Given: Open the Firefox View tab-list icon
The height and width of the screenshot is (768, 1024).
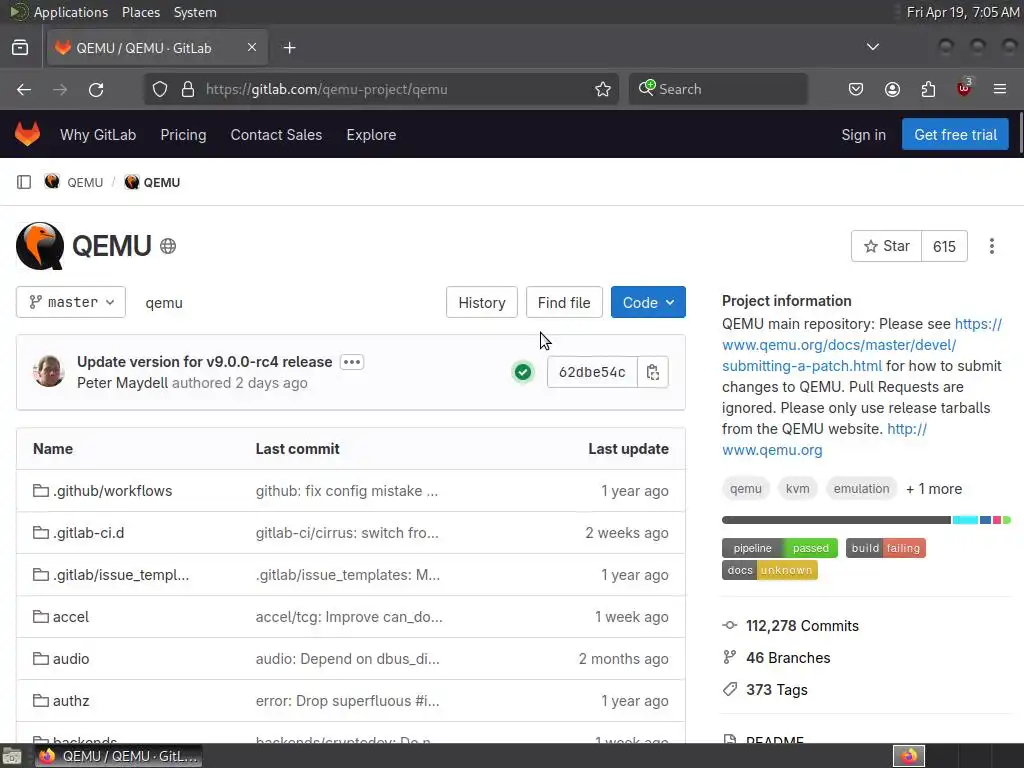Looking at the screenshot, I should [x=20, y=48].
